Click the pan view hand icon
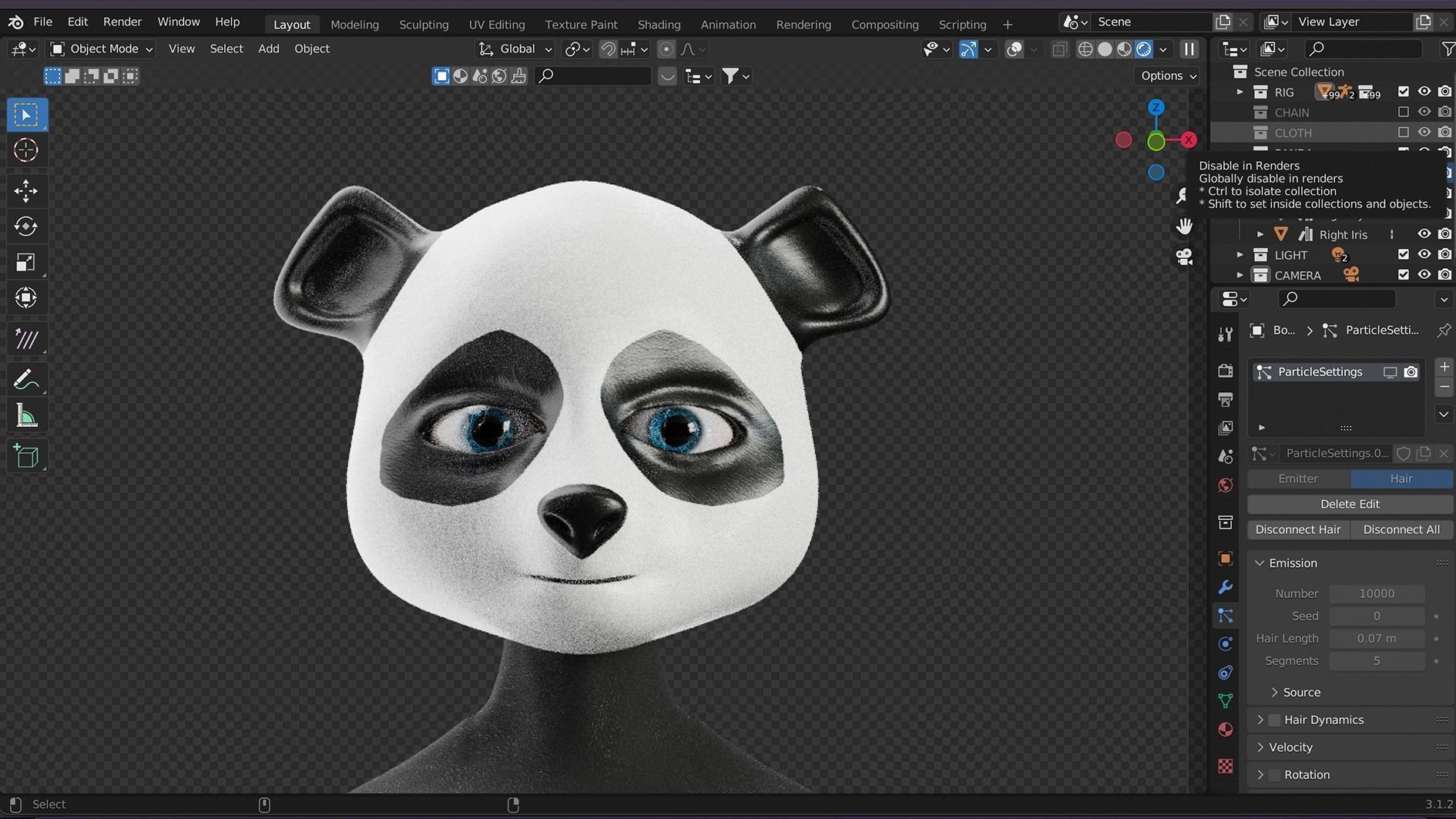Viewport: 1456px width, 819px height. 1184,226
